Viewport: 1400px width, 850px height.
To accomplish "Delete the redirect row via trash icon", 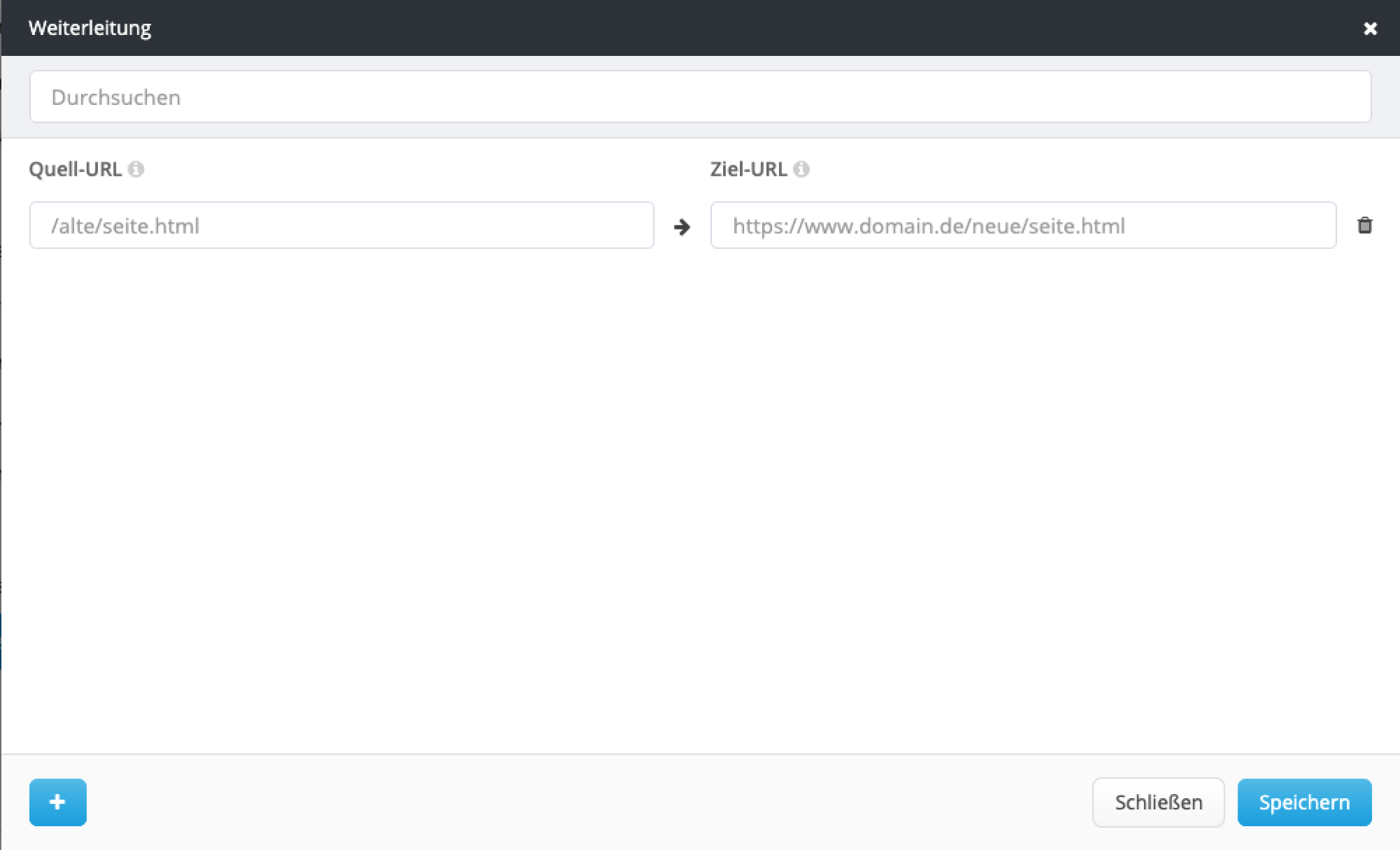I will point(1364,225).
